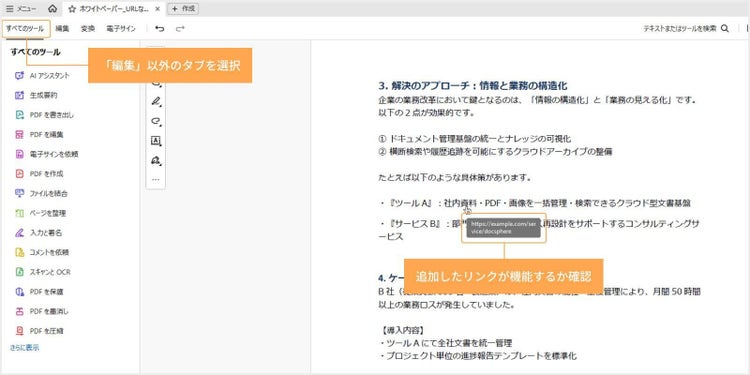
Task: Click the 【導入内容】 text
Action: pyautogui.click(x=401, y=331)
